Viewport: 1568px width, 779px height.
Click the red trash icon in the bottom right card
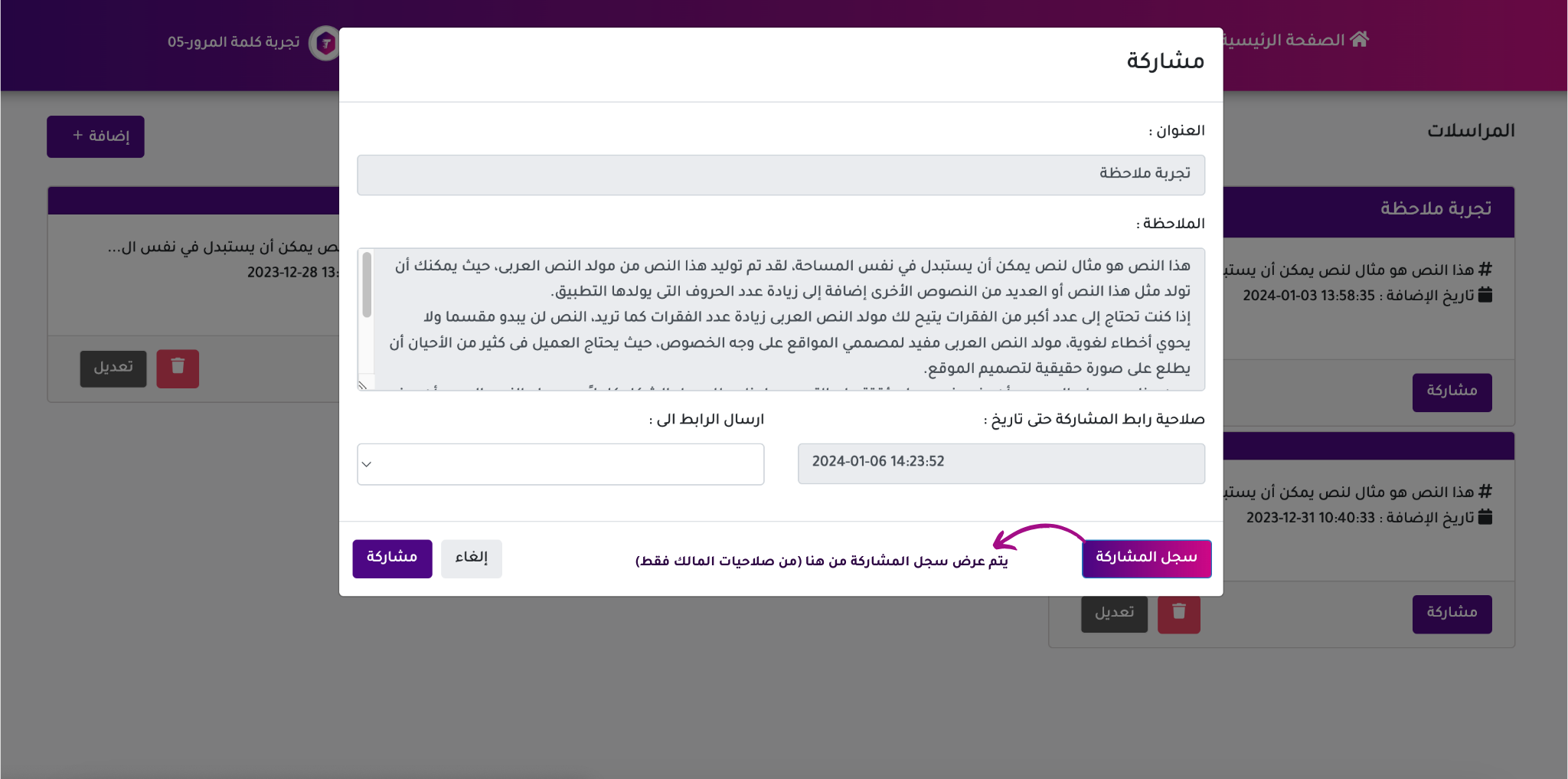click(x=1178, y=614)
